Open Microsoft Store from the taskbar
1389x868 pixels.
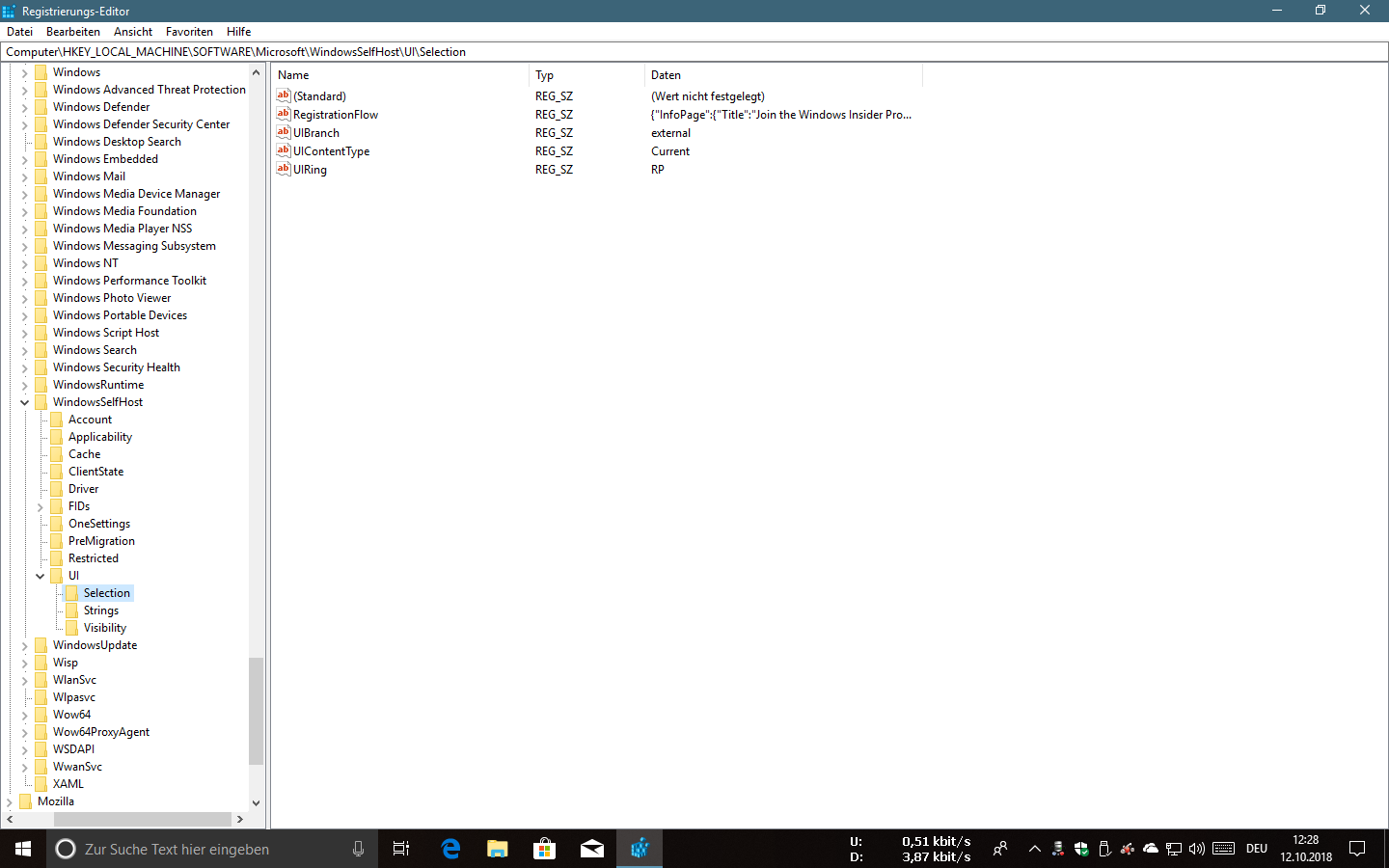pyautogui.click(x=545, y=849)
